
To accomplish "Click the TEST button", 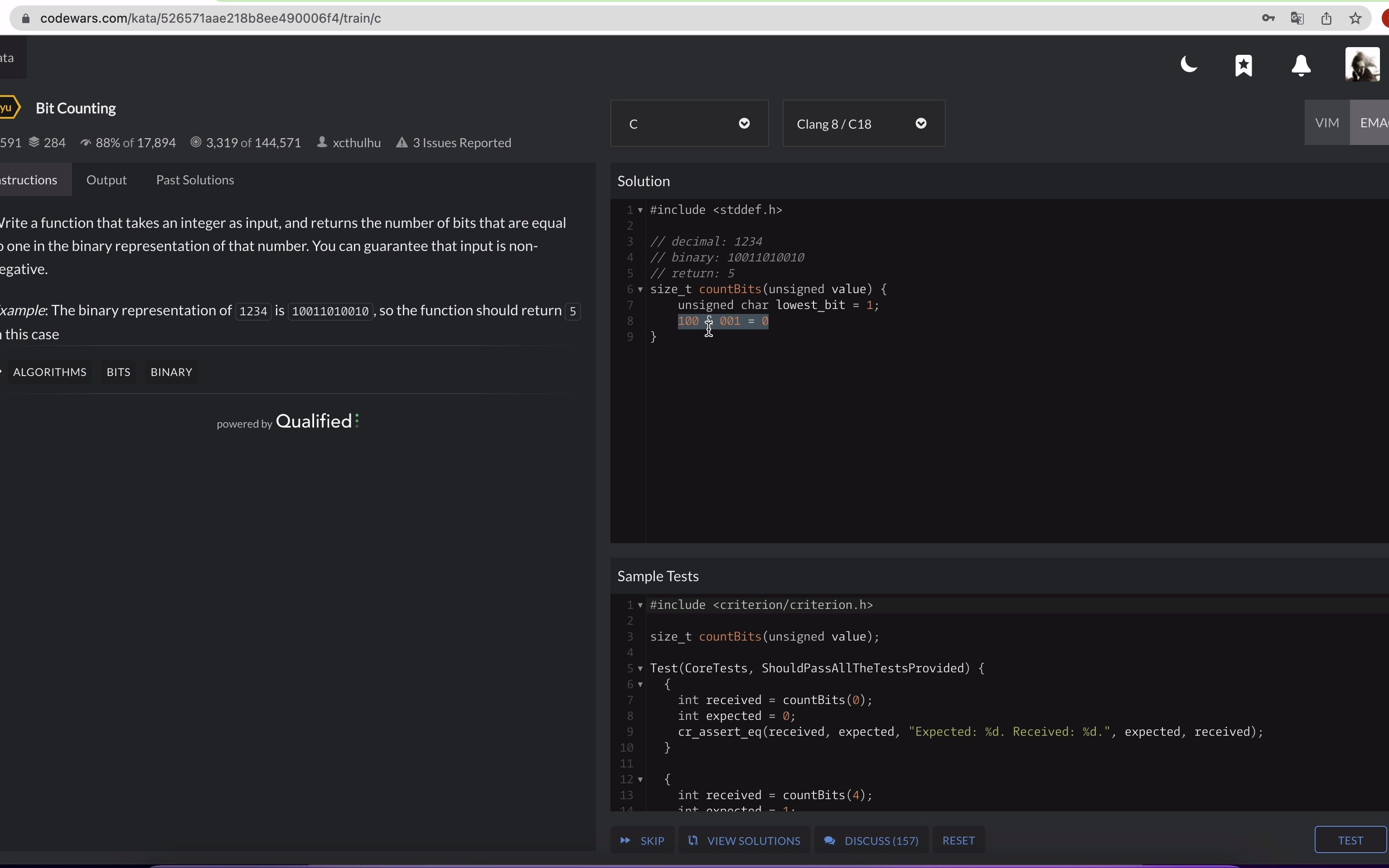I will pyautogui.click(x=1350, y=840).
